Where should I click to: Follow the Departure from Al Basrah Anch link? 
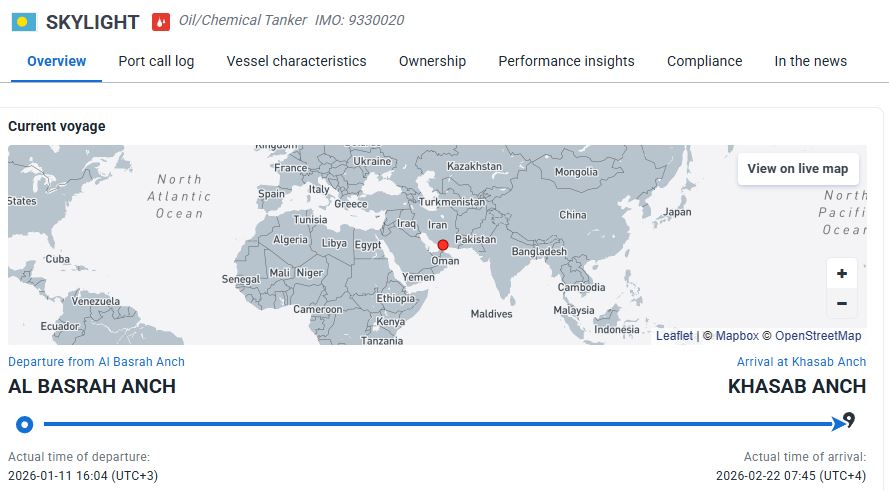[96, 362]
